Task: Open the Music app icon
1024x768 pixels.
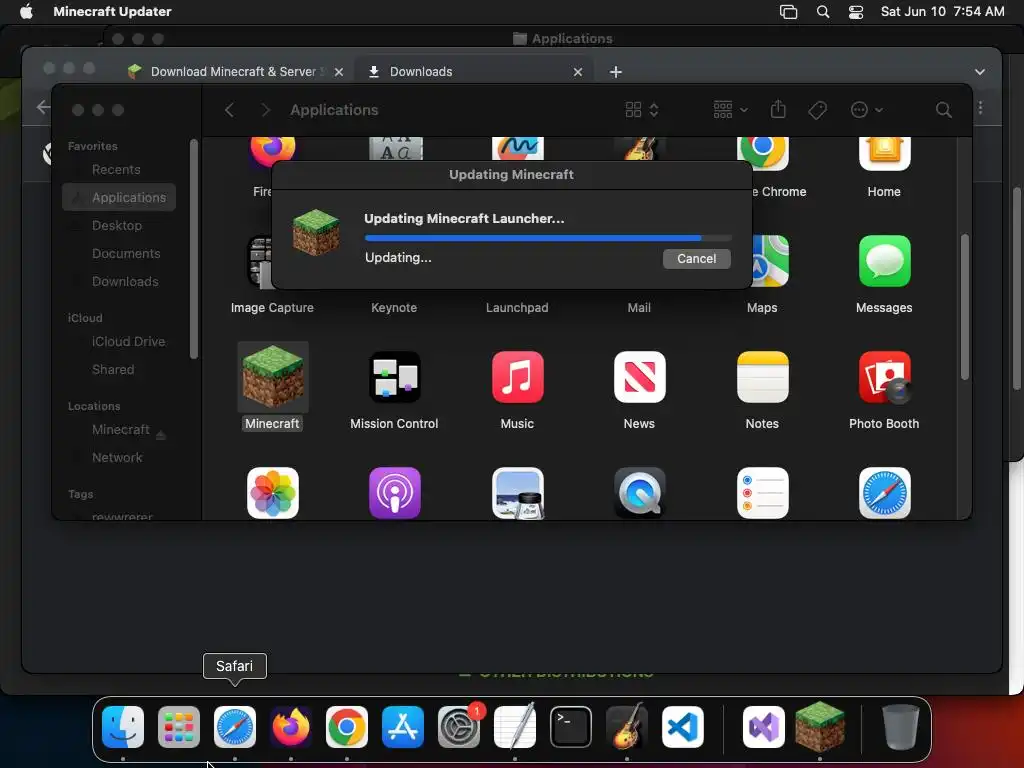Action: coord(517,377)
